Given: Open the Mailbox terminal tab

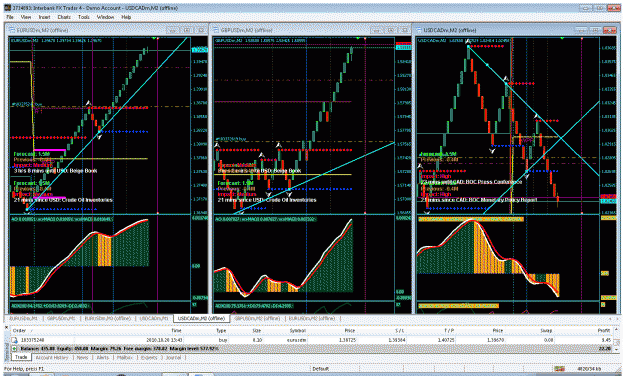Looking at the screenshot, I should point(125,357).
